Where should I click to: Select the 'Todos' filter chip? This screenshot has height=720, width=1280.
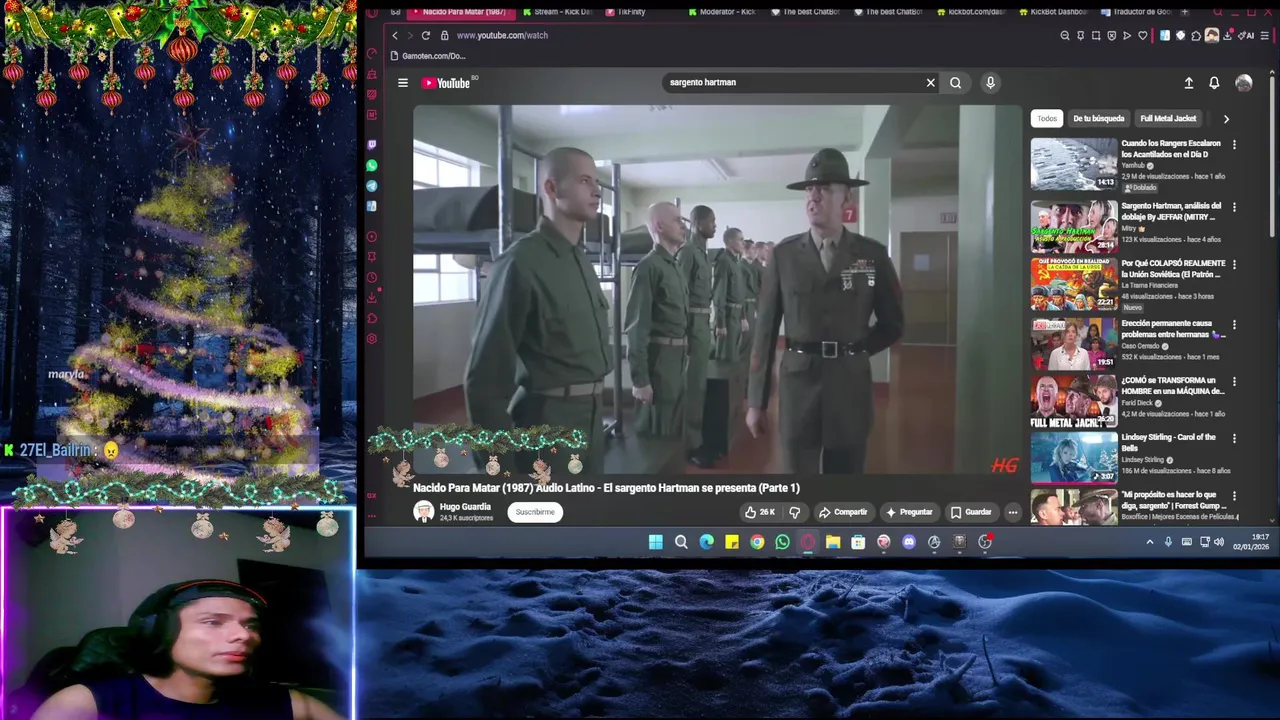click(x=1047, y=118)
